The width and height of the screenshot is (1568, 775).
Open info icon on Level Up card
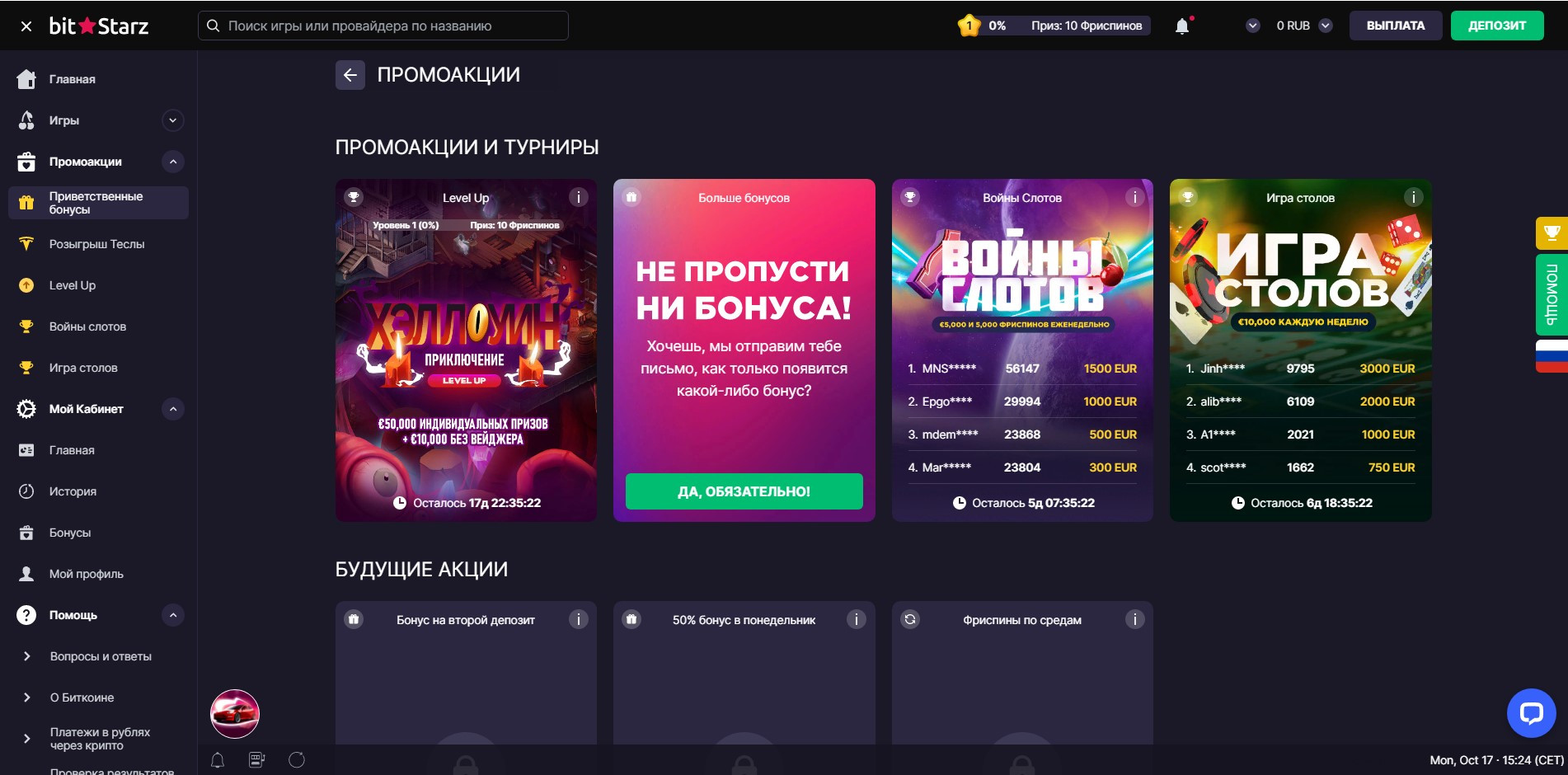[578, 197]
